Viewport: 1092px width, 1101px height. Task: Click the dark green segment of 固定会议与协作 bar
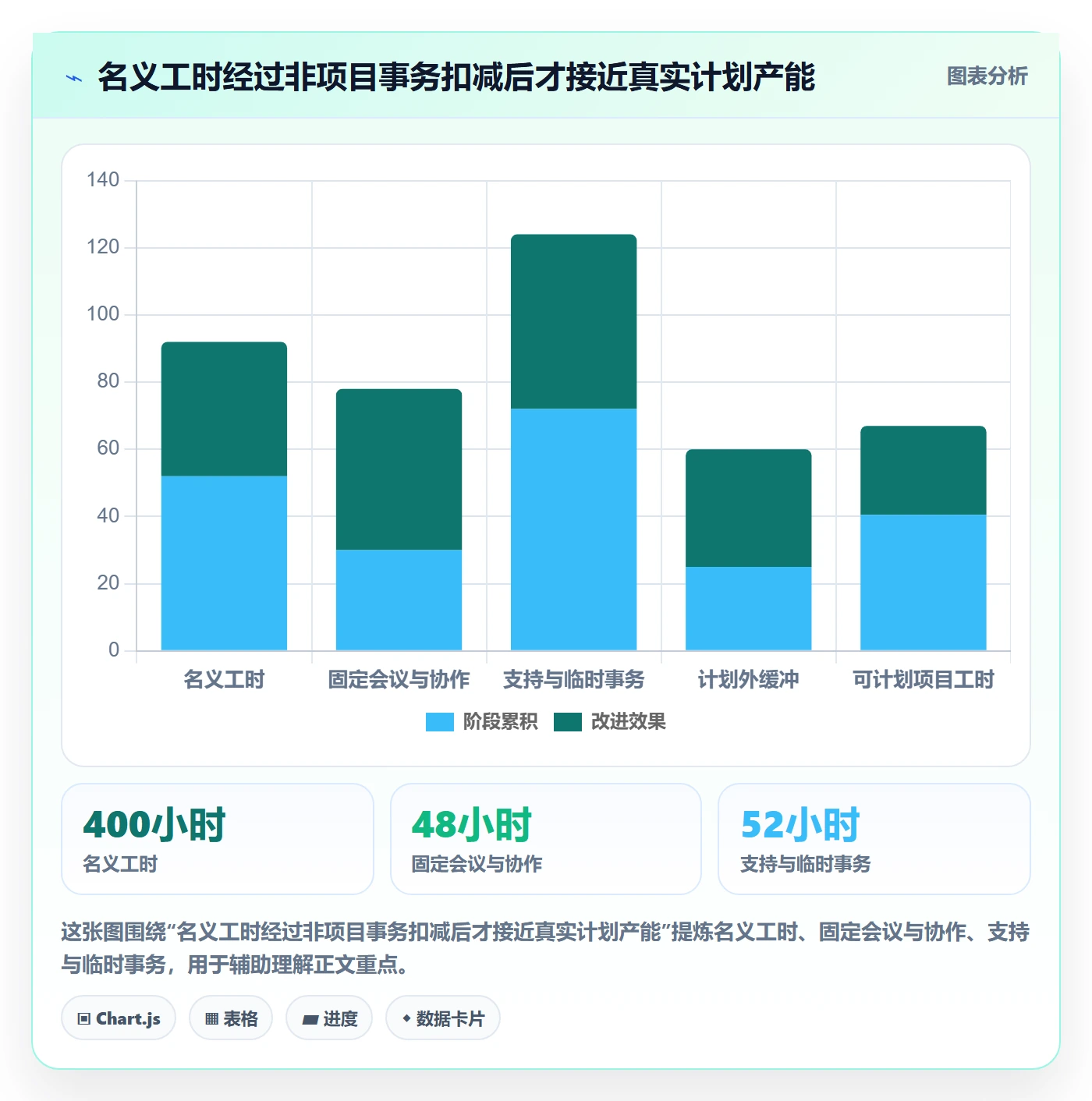(399, 469)
